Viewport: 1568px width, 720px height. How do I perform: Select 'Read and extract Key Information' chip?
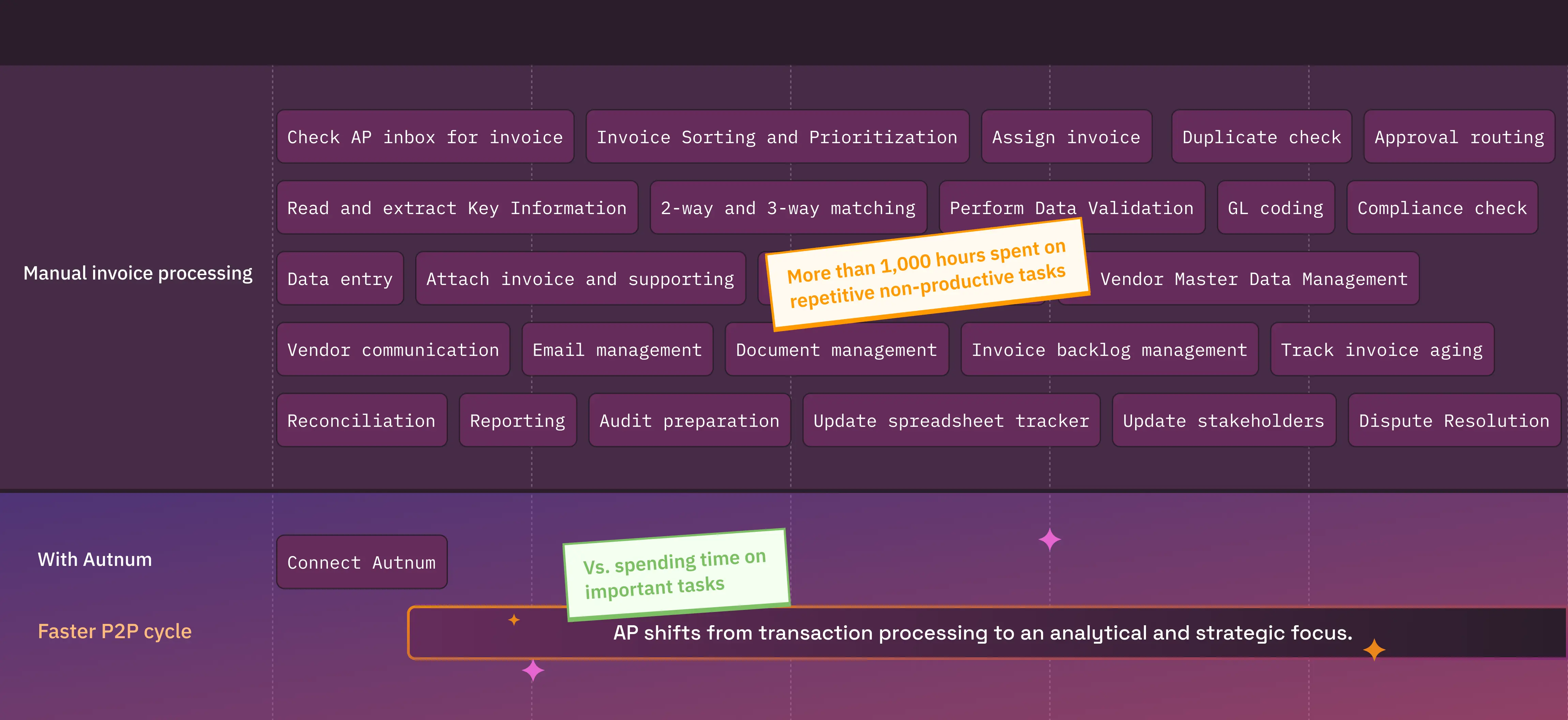457,208
